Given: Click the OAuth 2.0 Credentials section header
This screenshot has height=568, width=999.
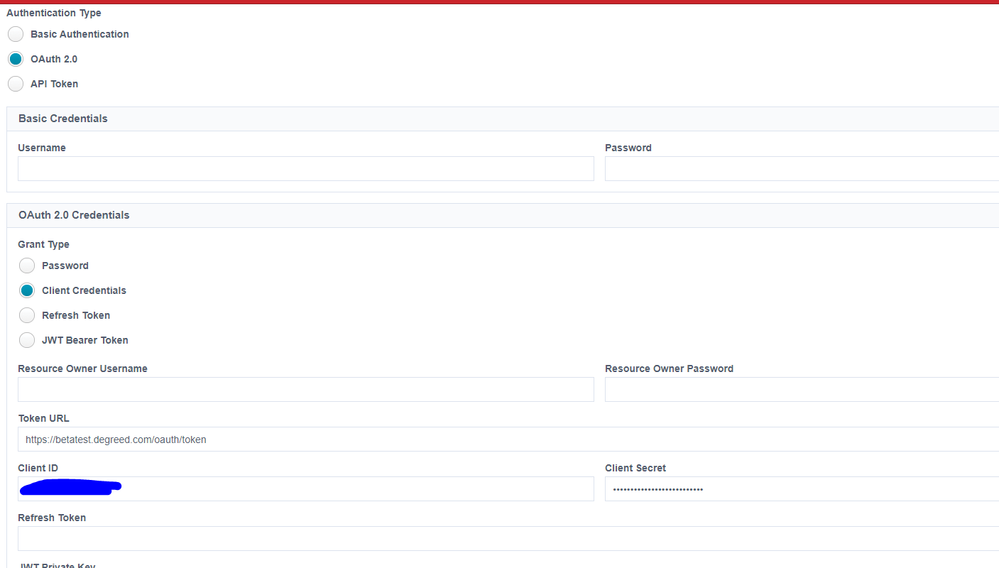Looking at the screenshot, I should pyautogui.click(x=74, y=216).
